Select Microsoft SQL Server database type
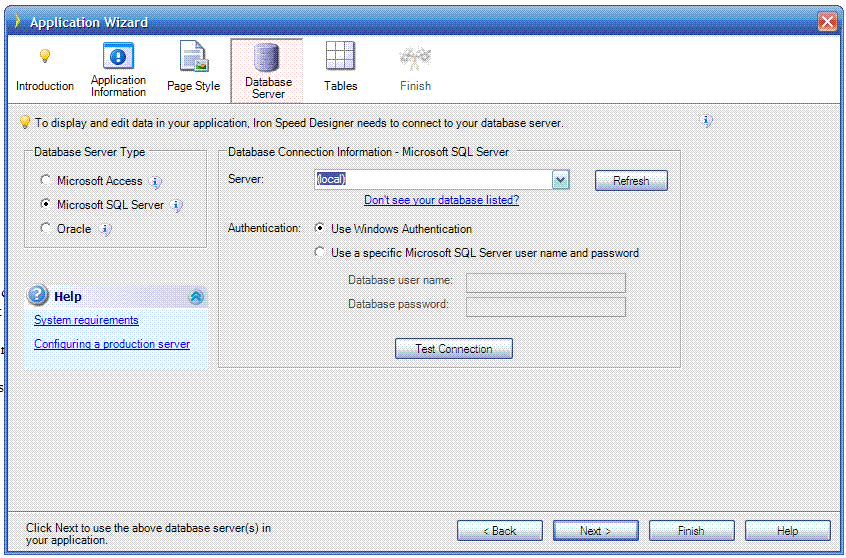Screen dimensions: 846x558 tap(46, 204)
